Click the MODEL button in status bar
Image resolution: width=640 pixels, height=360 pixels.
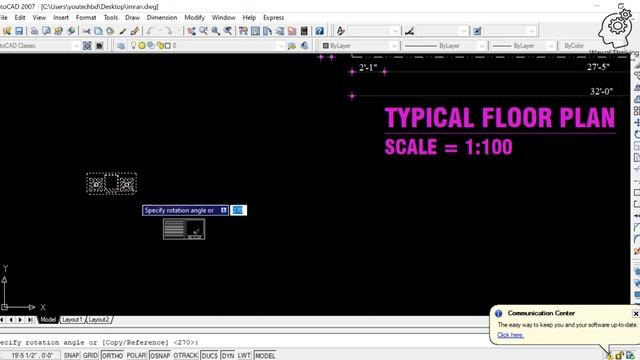tap(265, 356)
